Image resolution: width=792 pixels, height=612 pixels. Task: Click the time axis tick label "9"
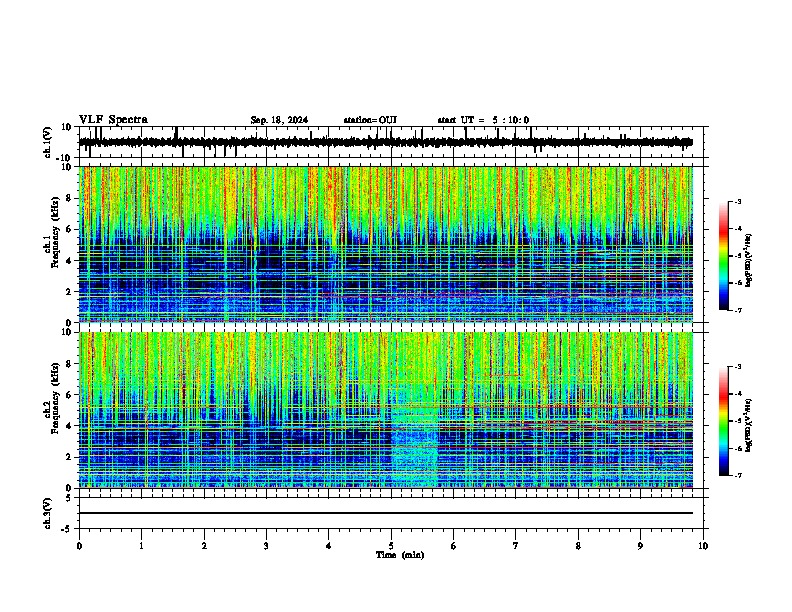pyautogui.click(x=640, y=546)
